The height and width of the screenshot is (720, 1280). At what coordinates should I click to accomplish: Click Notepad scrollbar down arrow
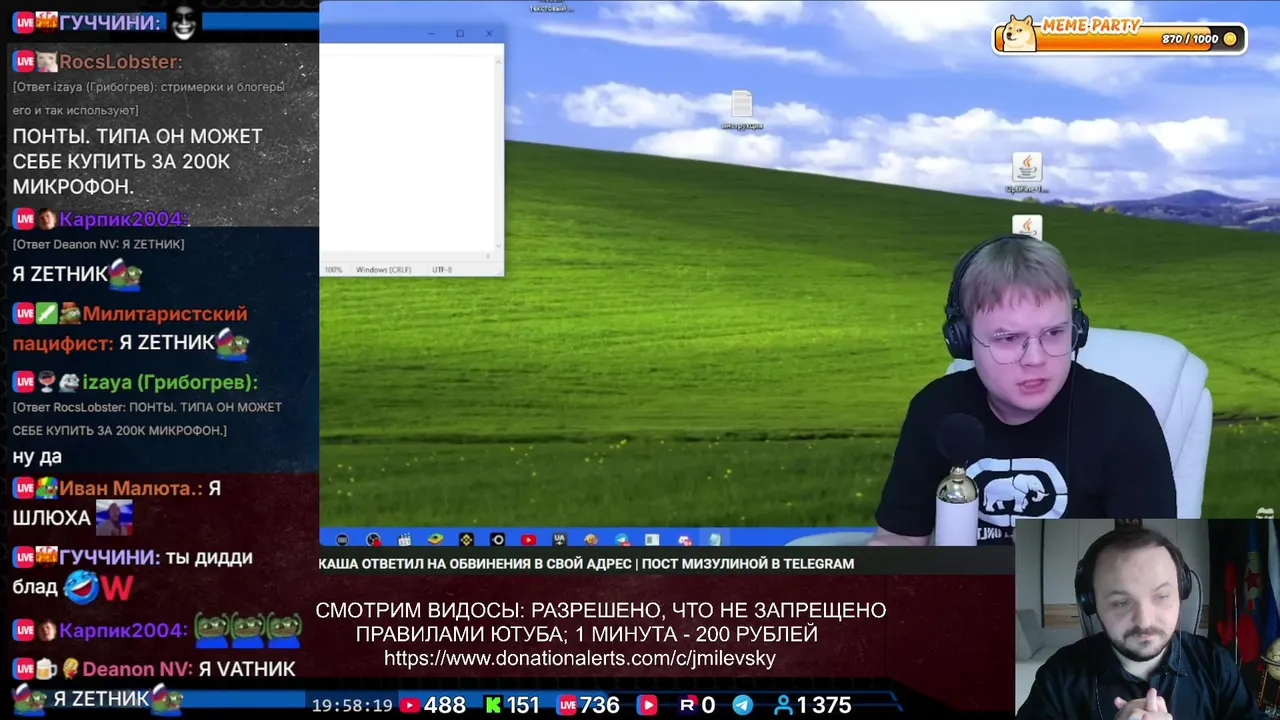(x=499, y=248)
